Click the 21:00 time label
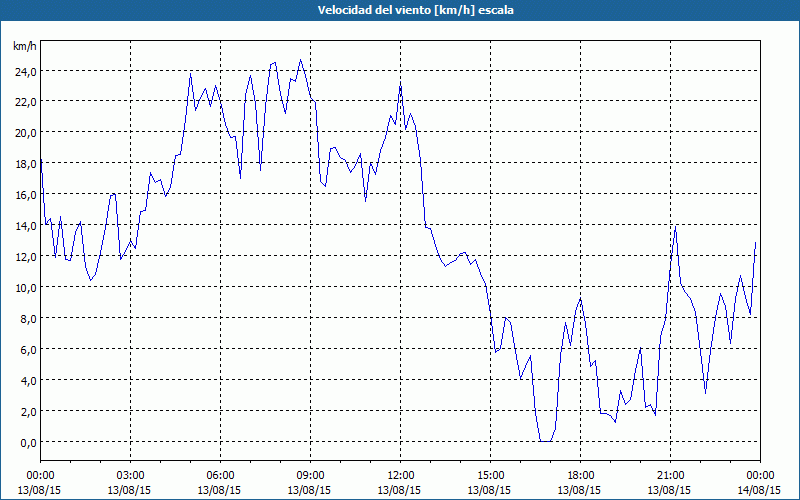 tap(670, 476)
